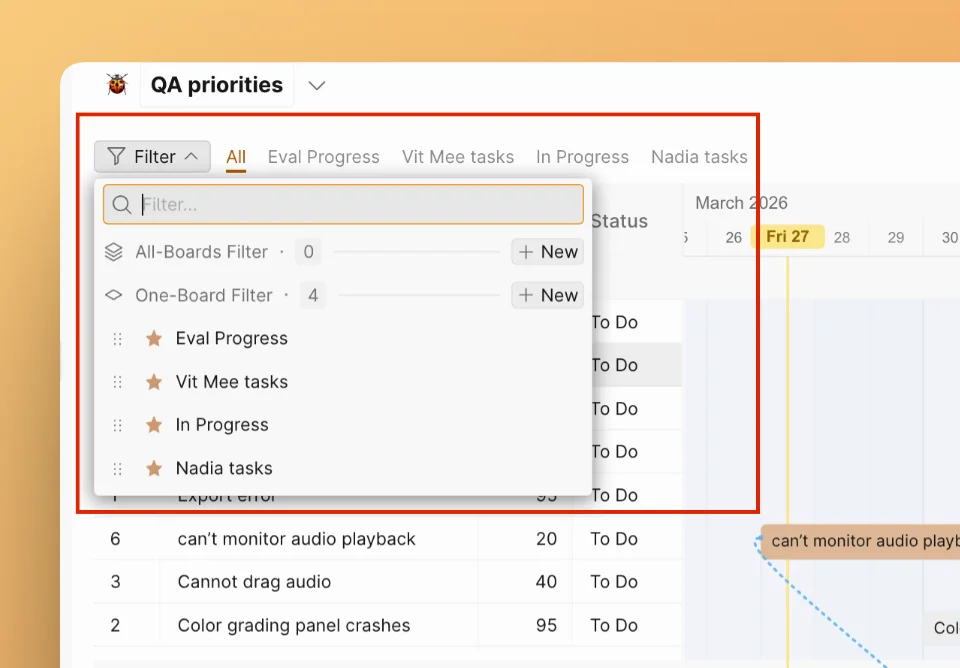Screen dimensions: 960x668
Task: Click the star icon beside Eval Progress
Action: tap(153, 338)
